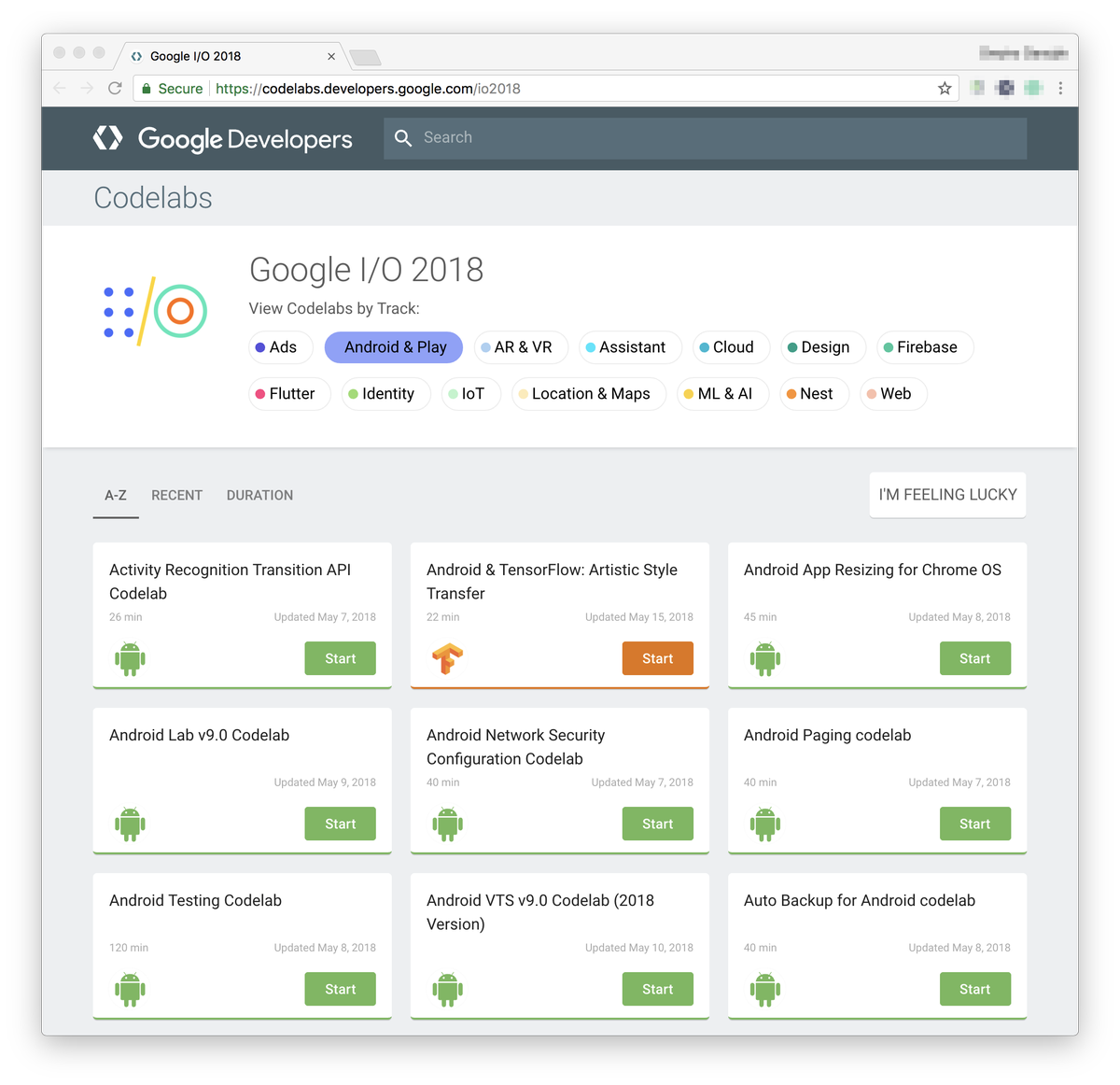The image size is (1120, 1085).
Task: Click Android icon on Android Paging card
Action: coord(764,824)
